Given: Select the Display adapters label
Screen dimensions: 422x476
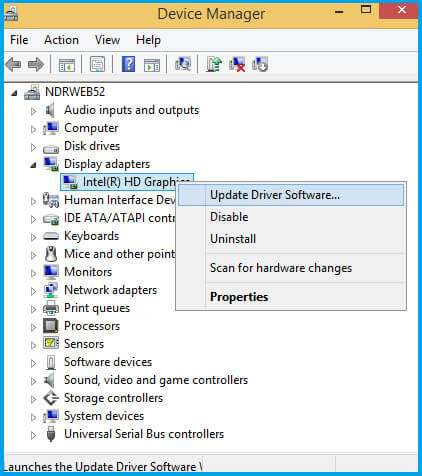Looking at the screenshot, I should coord(107,164).
